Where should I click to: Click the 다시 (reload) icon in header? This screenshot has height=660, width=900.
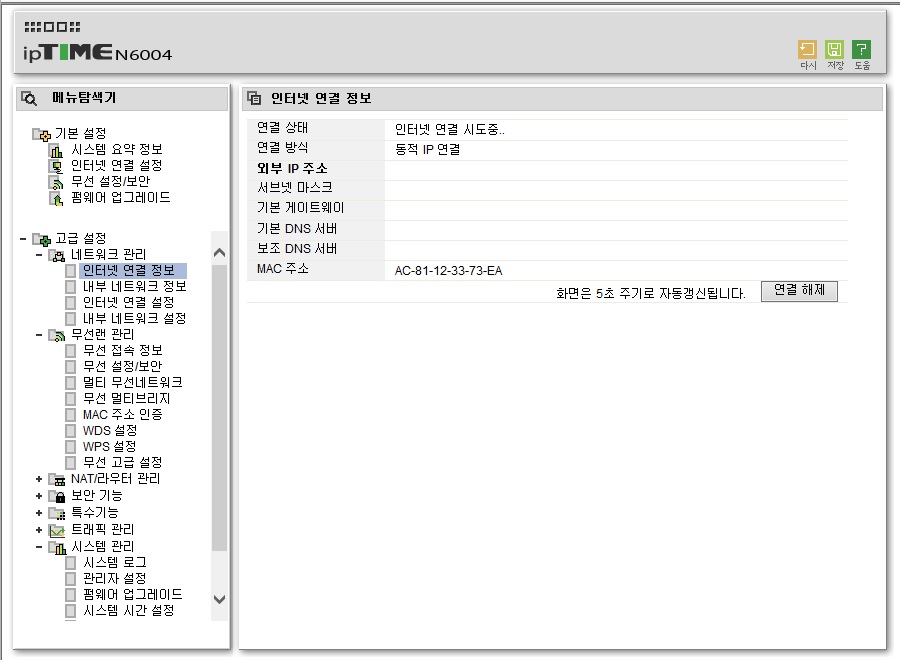coord(807,49)
